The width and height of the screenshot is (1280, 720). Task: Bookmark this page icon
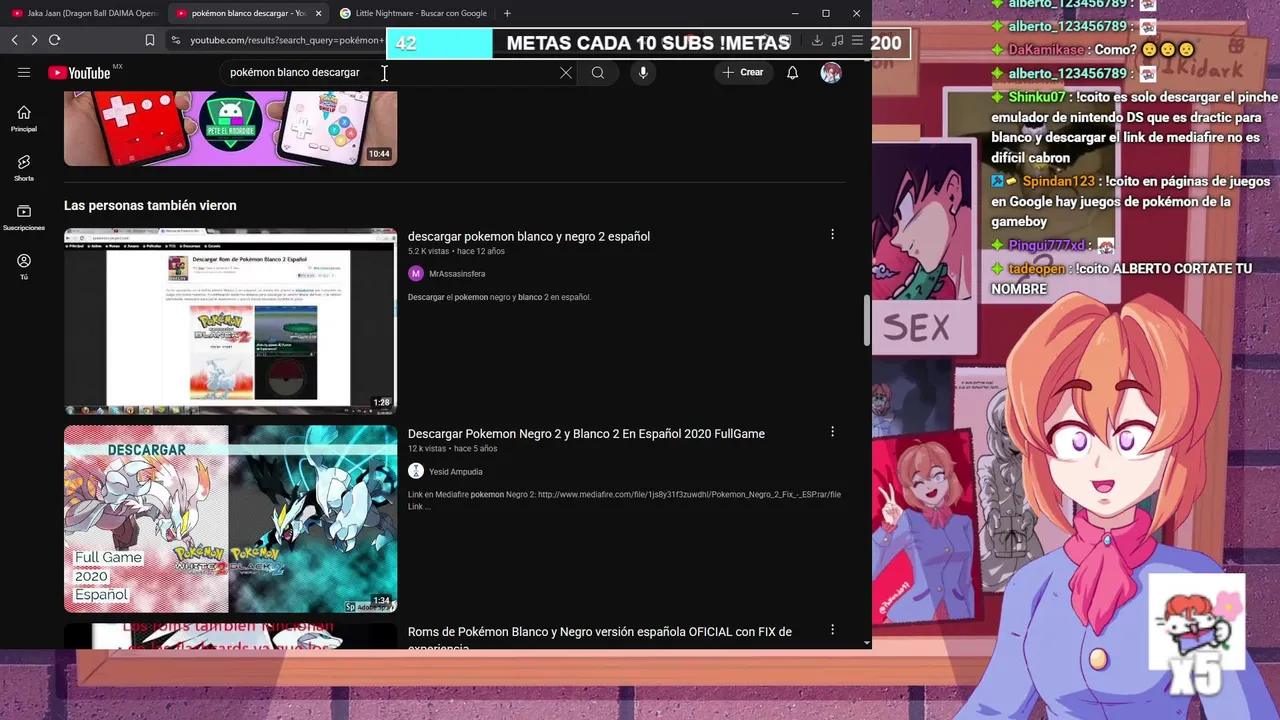150,40
